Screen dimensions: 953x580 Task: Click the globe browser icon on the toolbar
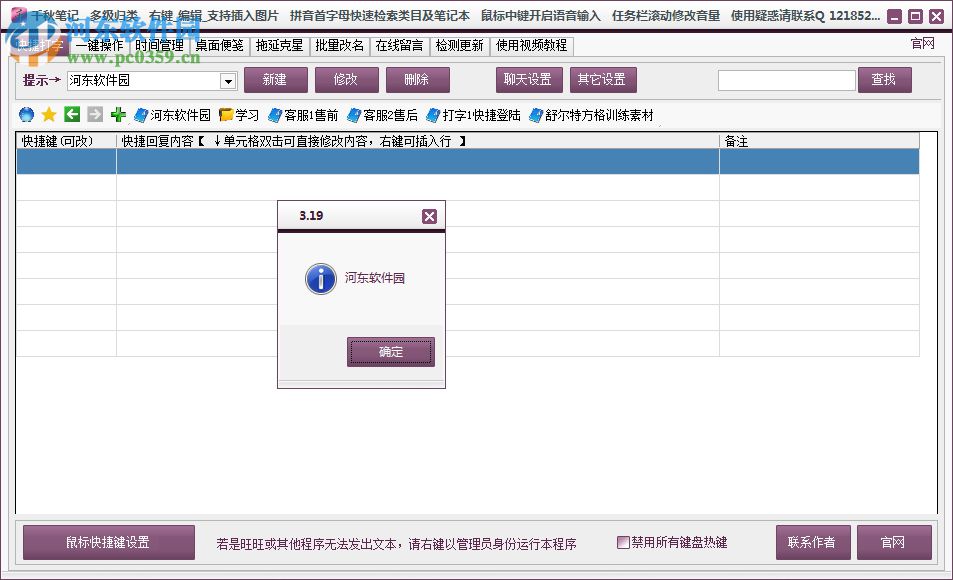(x=24, y=114)
